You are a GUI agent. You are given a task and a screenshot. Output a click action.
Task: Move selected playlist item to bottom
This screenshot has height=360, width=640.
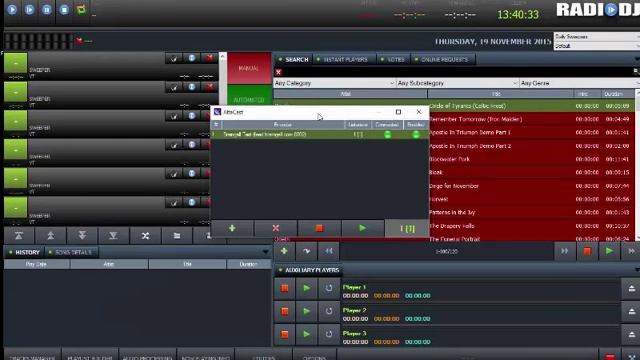[x=113, y=236]
